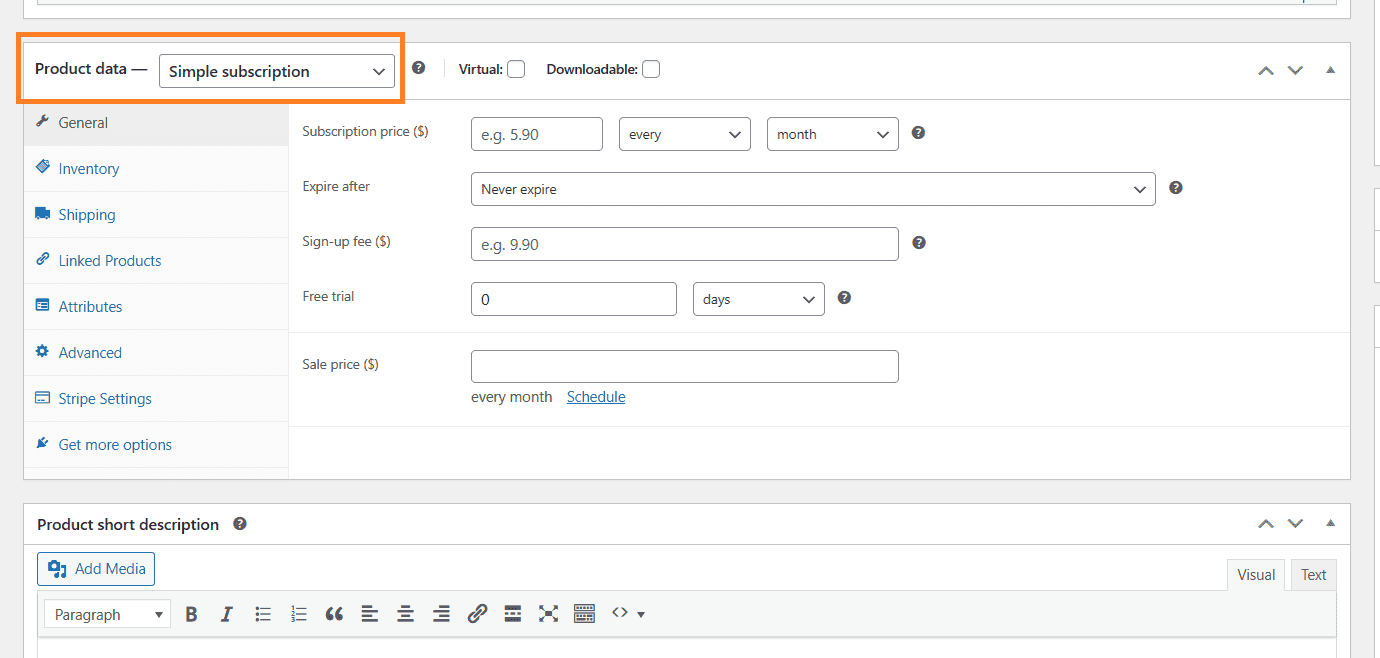Open the Linked Products tab

156,261
